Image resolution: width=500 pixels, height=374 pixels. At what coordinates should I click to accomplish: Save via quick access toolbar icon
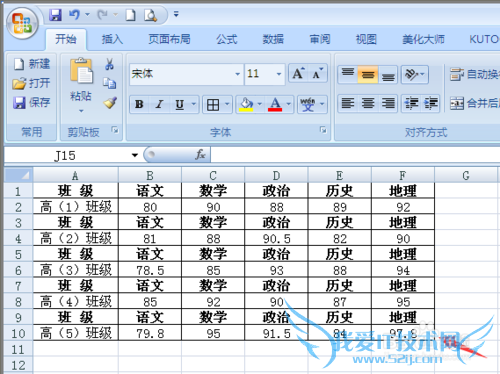[x=55, y=15]
